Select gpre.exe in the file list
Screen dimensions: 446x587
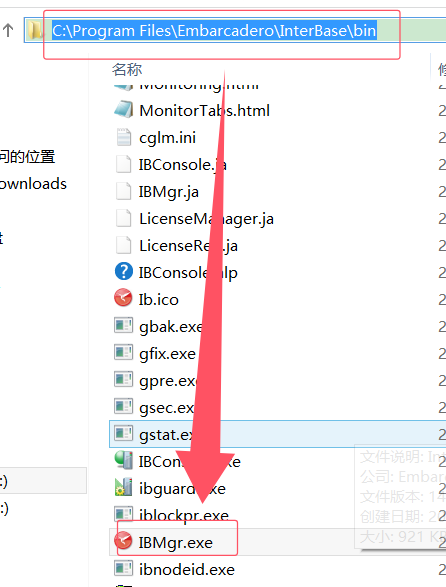[168, 381]
